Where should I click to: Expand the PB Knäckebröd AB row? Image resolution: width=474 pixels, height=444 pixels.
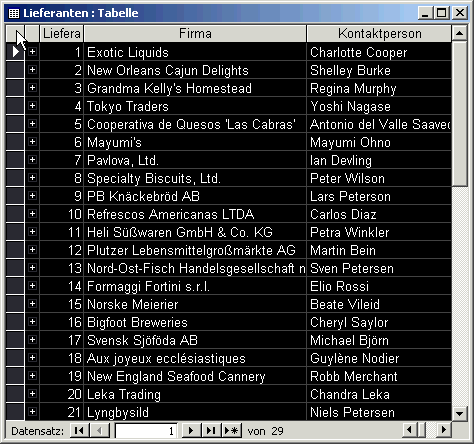(32, 196)
